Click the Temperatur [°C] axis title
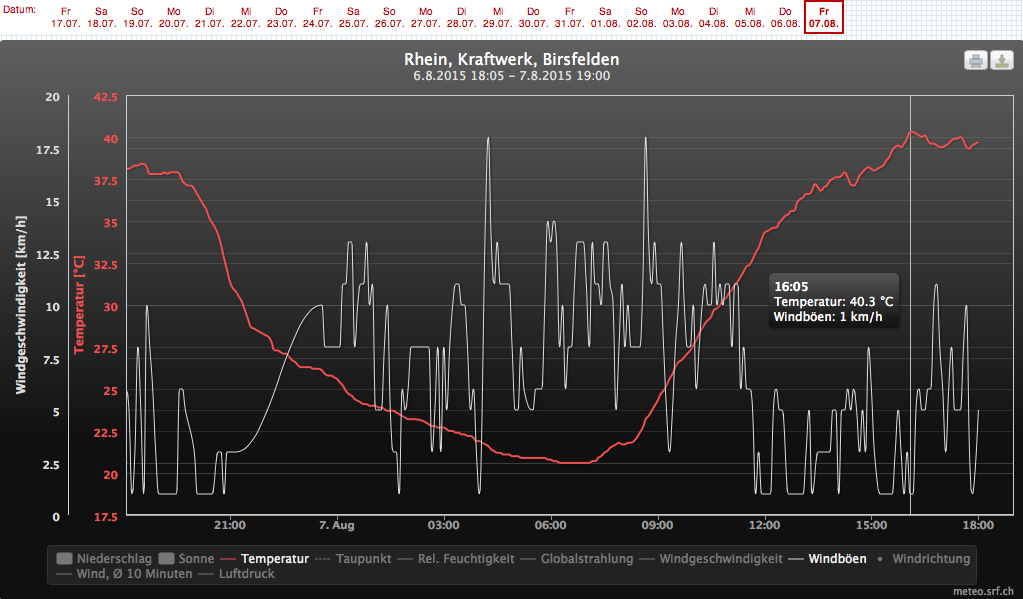The image size is (1023, 599). (x=80, y=305)
